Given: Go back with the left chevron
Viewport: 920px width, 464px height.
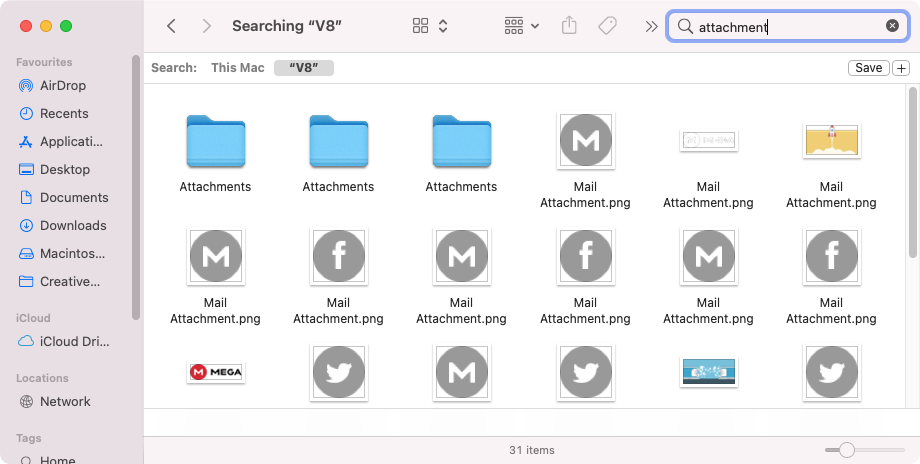Looking at the screenshot, I should (x=171, y=26).
